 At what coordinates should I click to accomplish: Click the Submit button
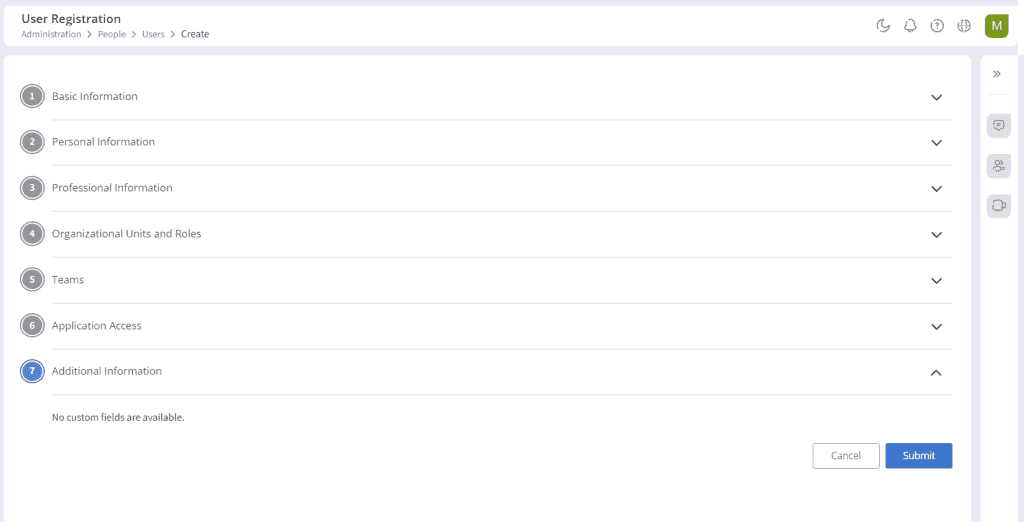tap(919, 456)
